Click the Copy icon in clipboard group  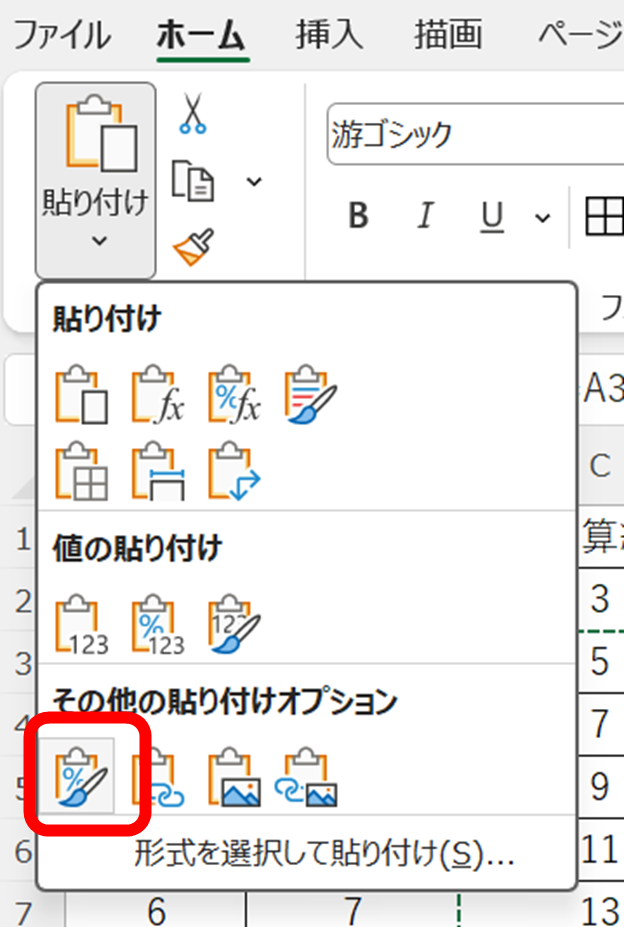[x=193, y=180]
